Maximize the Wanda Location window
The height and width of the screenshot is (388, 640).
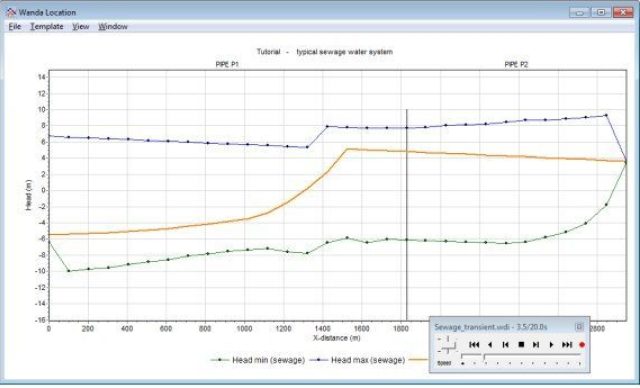click(601, 12)
